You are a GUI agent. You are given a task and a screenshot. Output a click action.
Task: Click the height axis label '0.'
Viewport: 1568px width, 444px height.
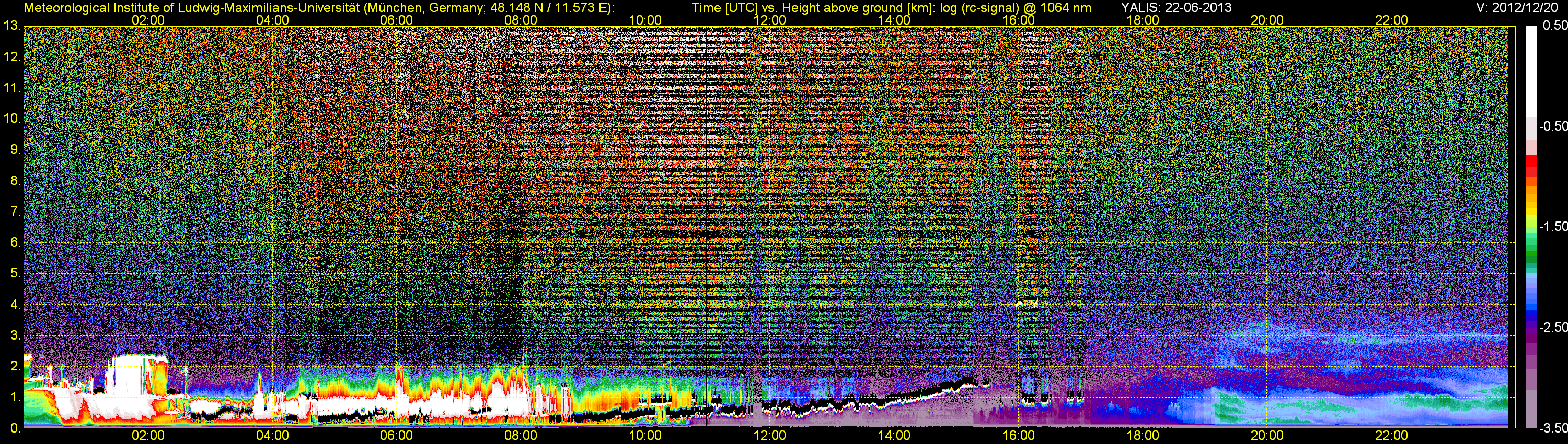[x=15, y=428]
